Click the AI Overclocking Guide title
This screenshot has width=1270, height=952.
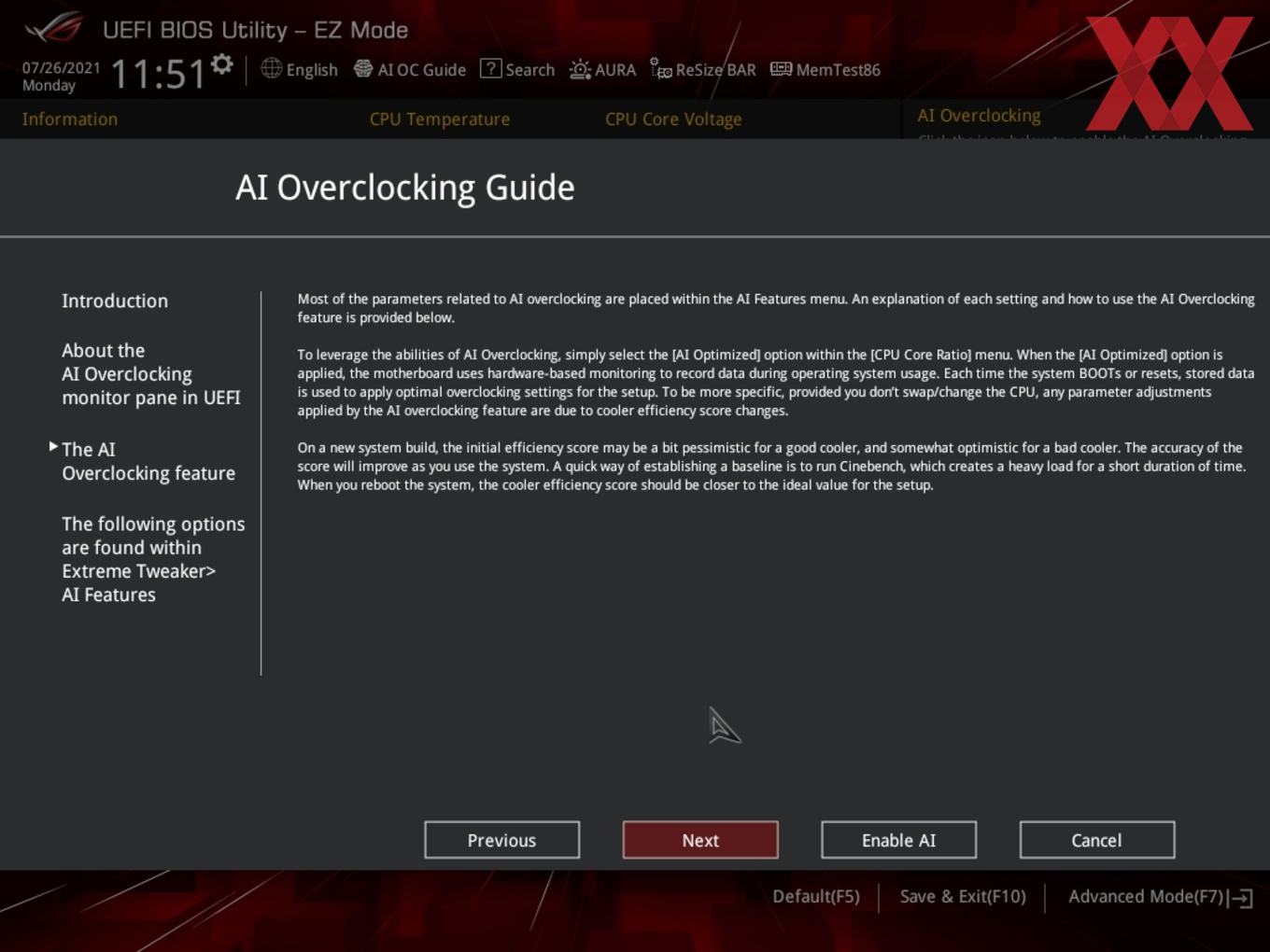pyautogui.click(x=405, y=188)
